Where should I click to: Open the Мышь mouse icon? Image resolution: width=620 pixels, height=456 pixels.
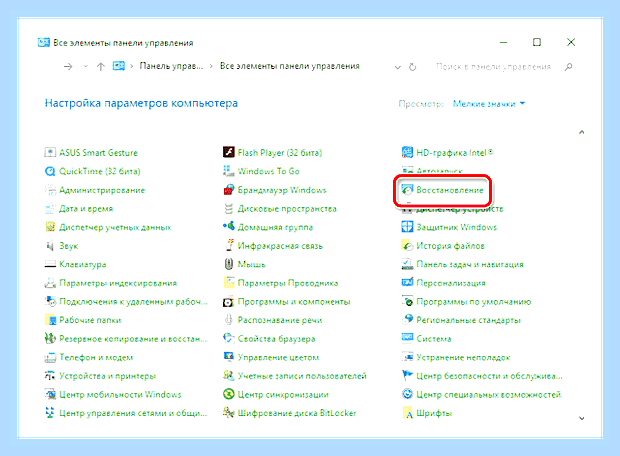click(x=229, y=264)
